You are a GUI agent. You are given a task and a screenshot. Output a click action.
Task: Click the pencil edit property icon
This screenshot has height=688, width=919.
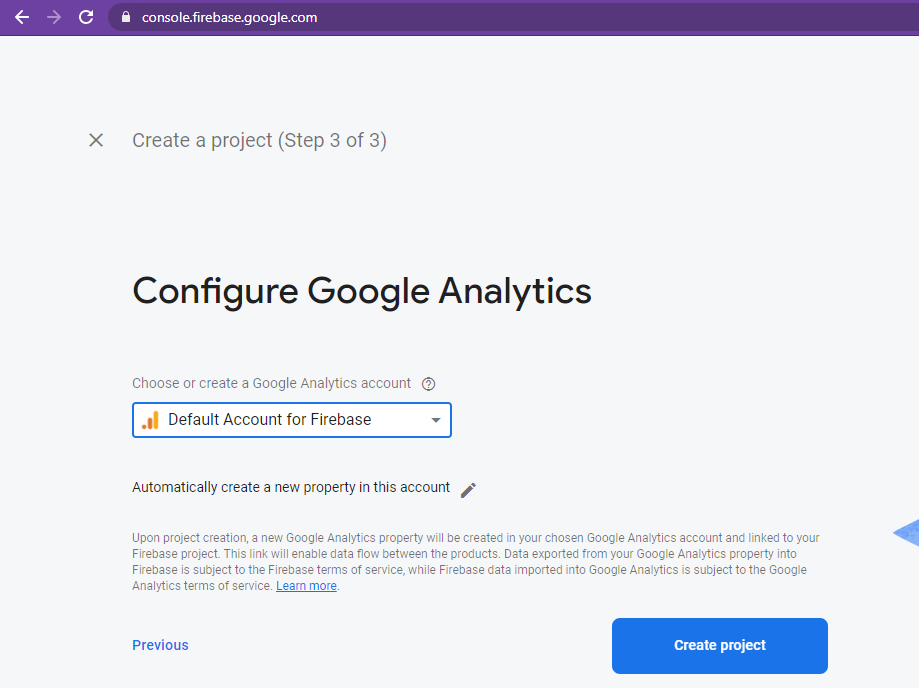[468, 489]
